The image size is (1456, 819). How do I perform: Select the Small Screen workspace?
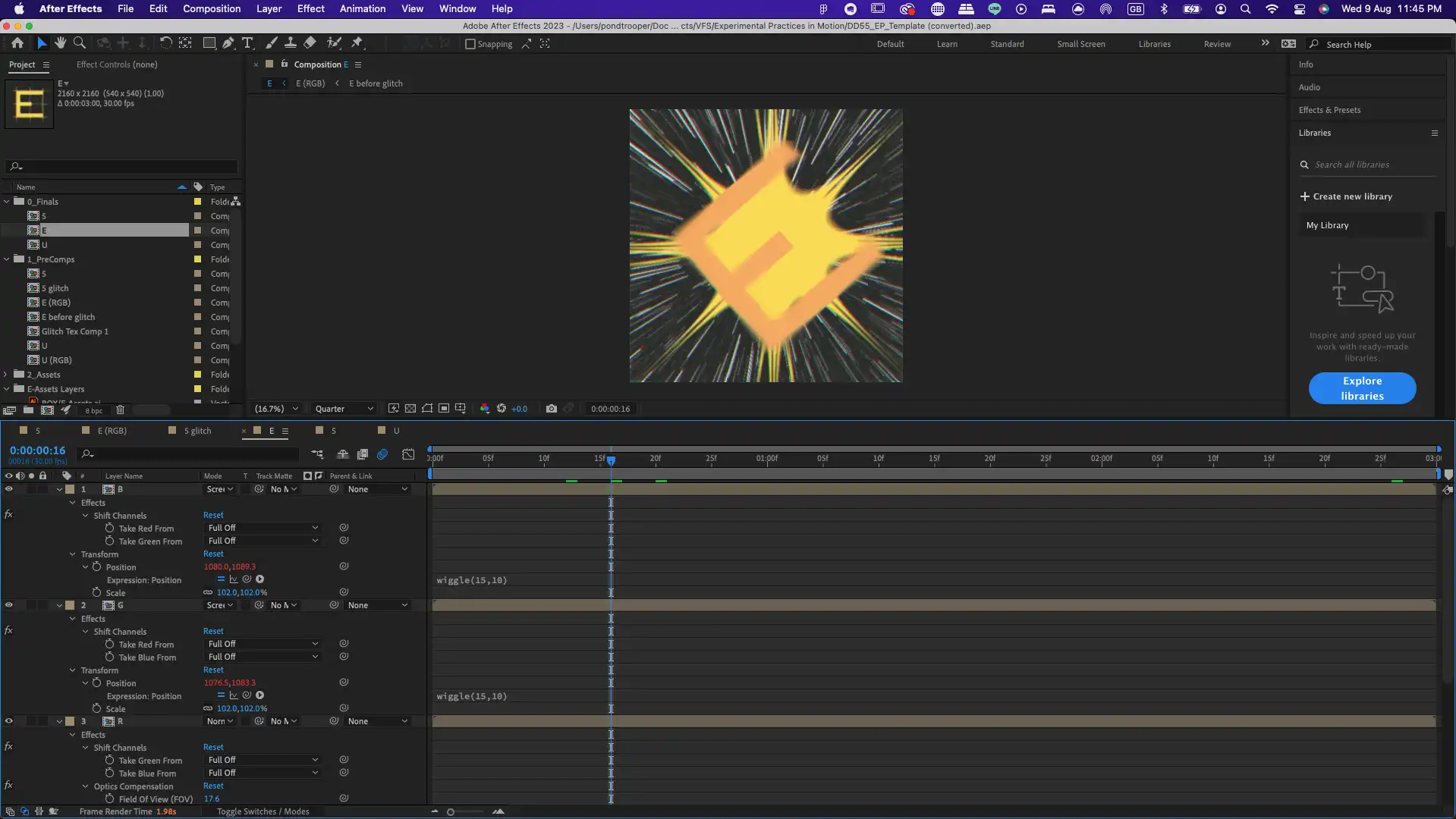[1080, 44]
